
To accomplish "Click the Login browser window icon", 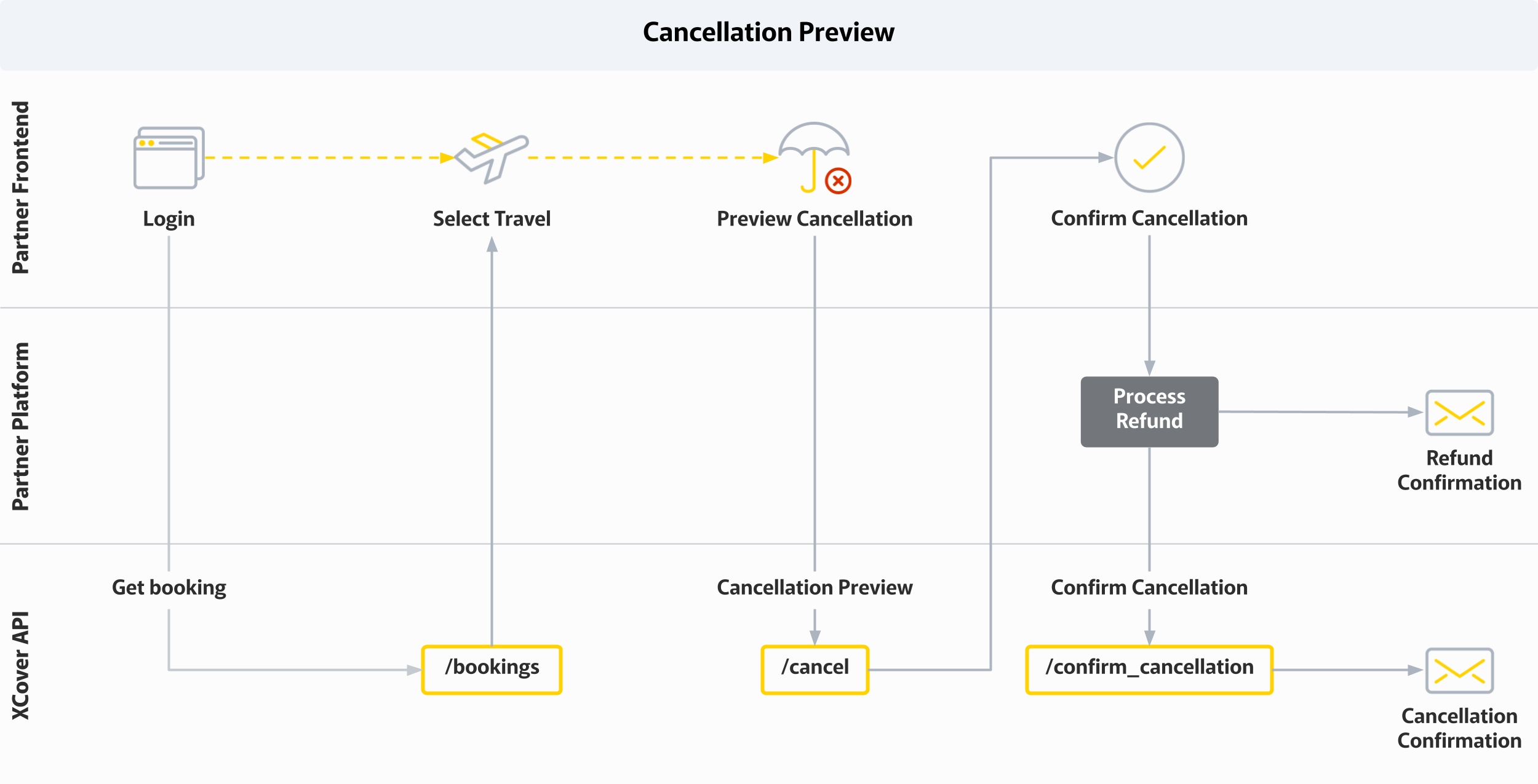I will (169, 158).
